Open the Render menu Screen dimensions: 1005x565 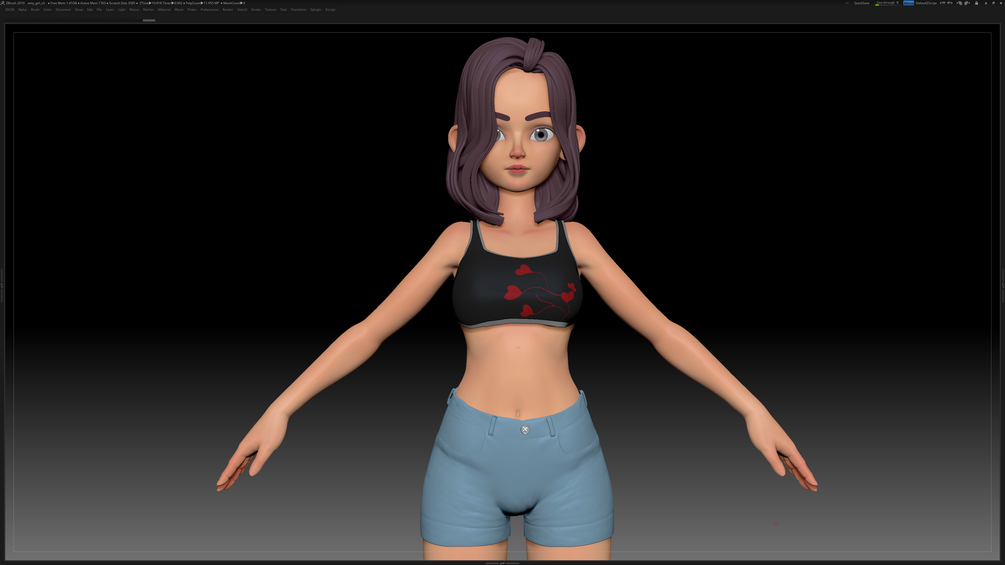[x=228, y=10]
